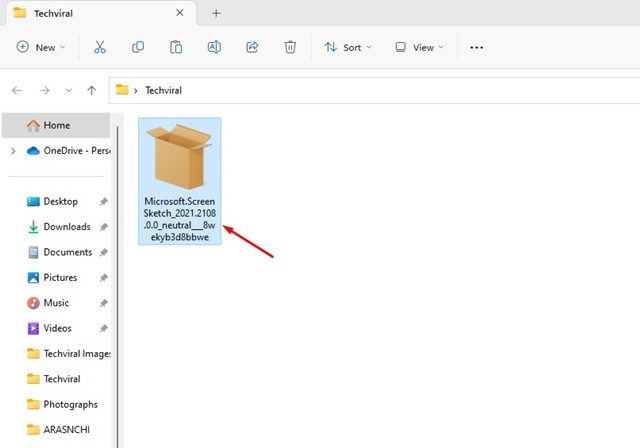Screen dimensions: 640x448
Task: Unpin Desktop using its pin icon
Action: coord(104,202)
